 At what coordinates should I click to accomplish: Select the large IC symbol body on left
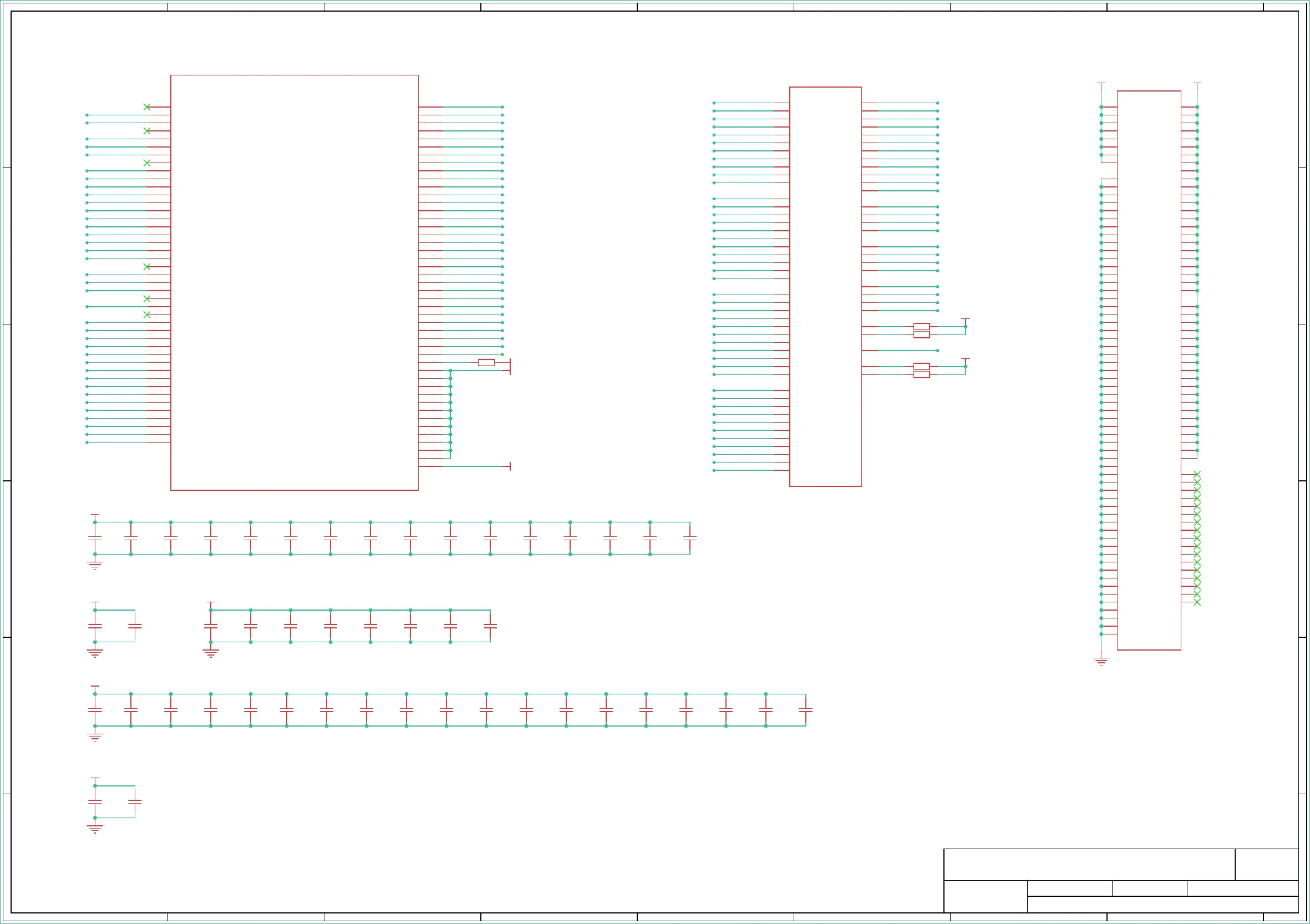(294, 282)
